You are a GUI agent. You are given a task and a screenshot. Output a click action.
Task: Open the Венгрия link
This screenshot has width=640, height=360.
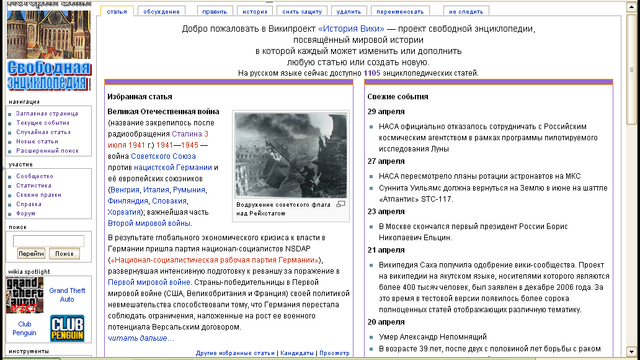(125, 190)
